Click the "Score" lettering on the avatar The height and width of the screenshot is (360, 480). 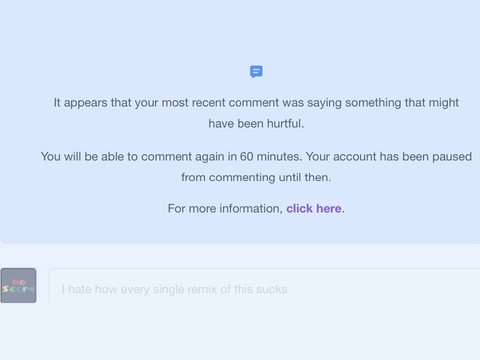pos(19,289)
